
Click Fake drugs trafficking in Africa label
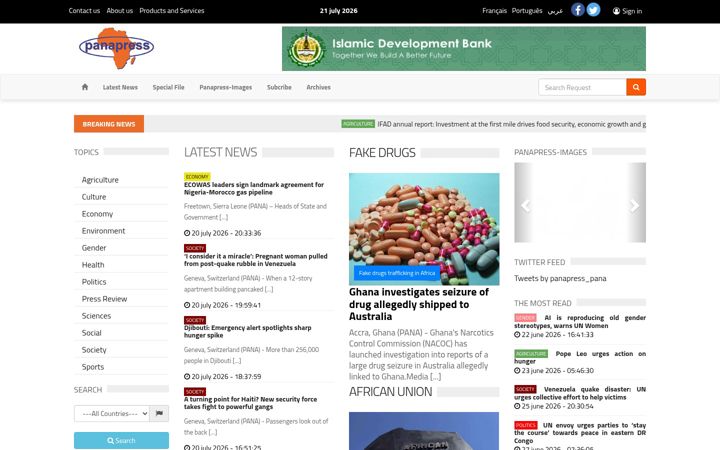[397, 273]
